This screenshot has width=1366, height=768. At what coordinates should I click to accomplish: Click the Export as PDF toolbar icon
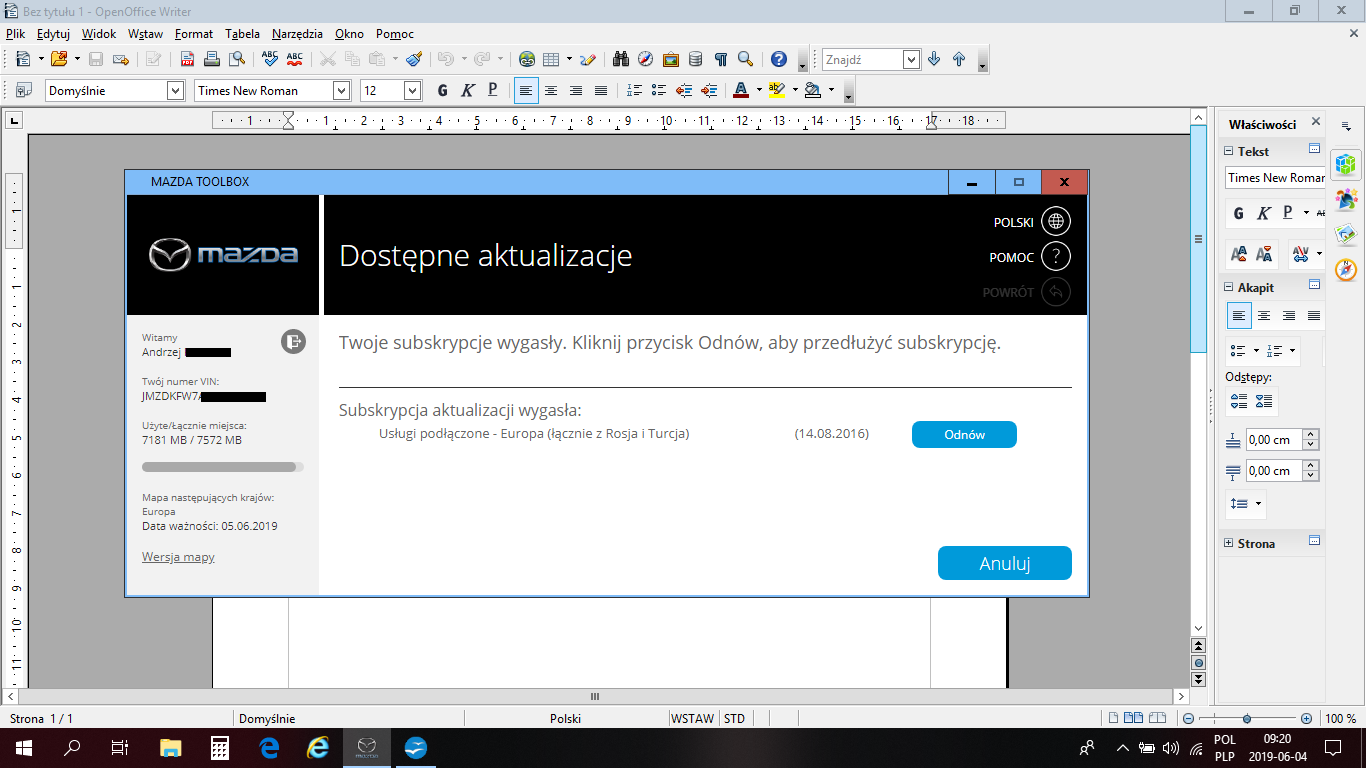click(187, 59)
